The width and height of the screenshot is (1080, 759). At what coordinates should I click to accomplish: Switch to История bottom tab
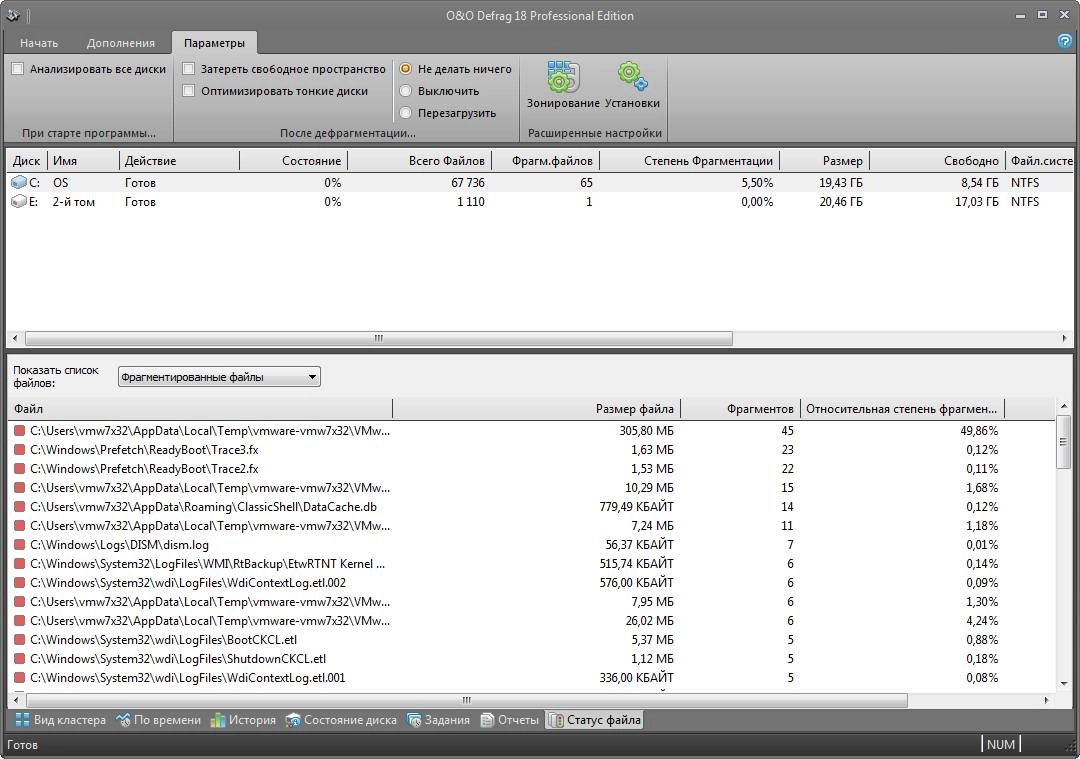(x=243, y=720)
